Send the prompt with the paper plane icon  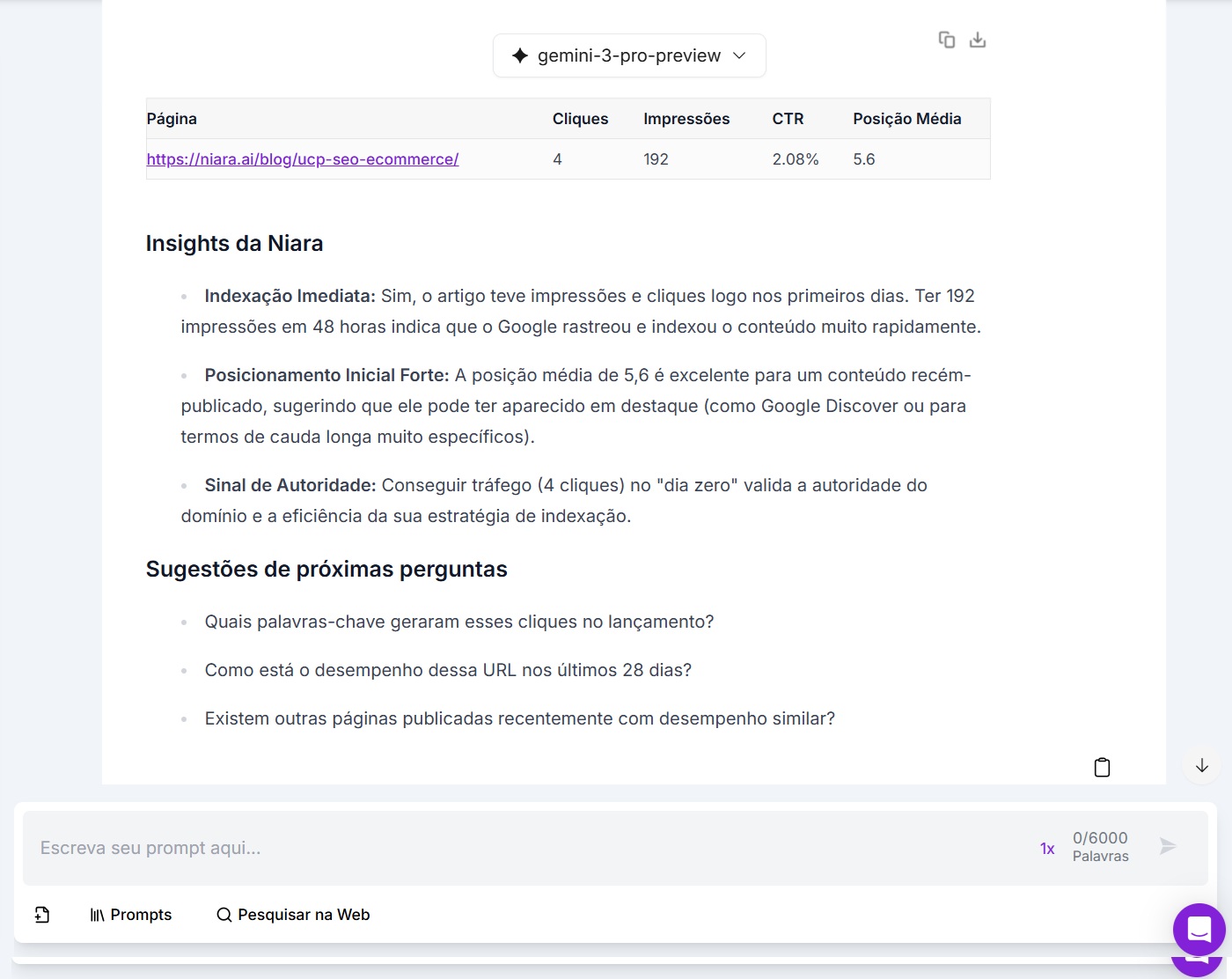tap(1168, 847)
